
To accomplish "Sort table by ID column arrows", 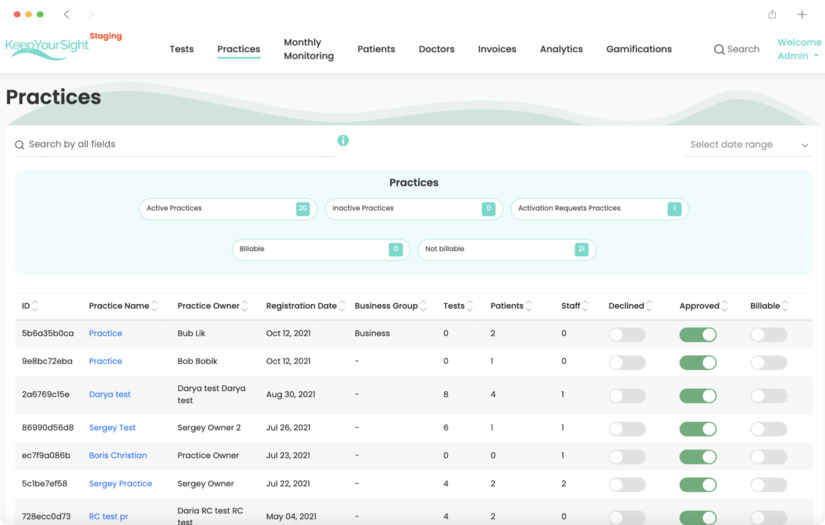I will coord(35,306).
